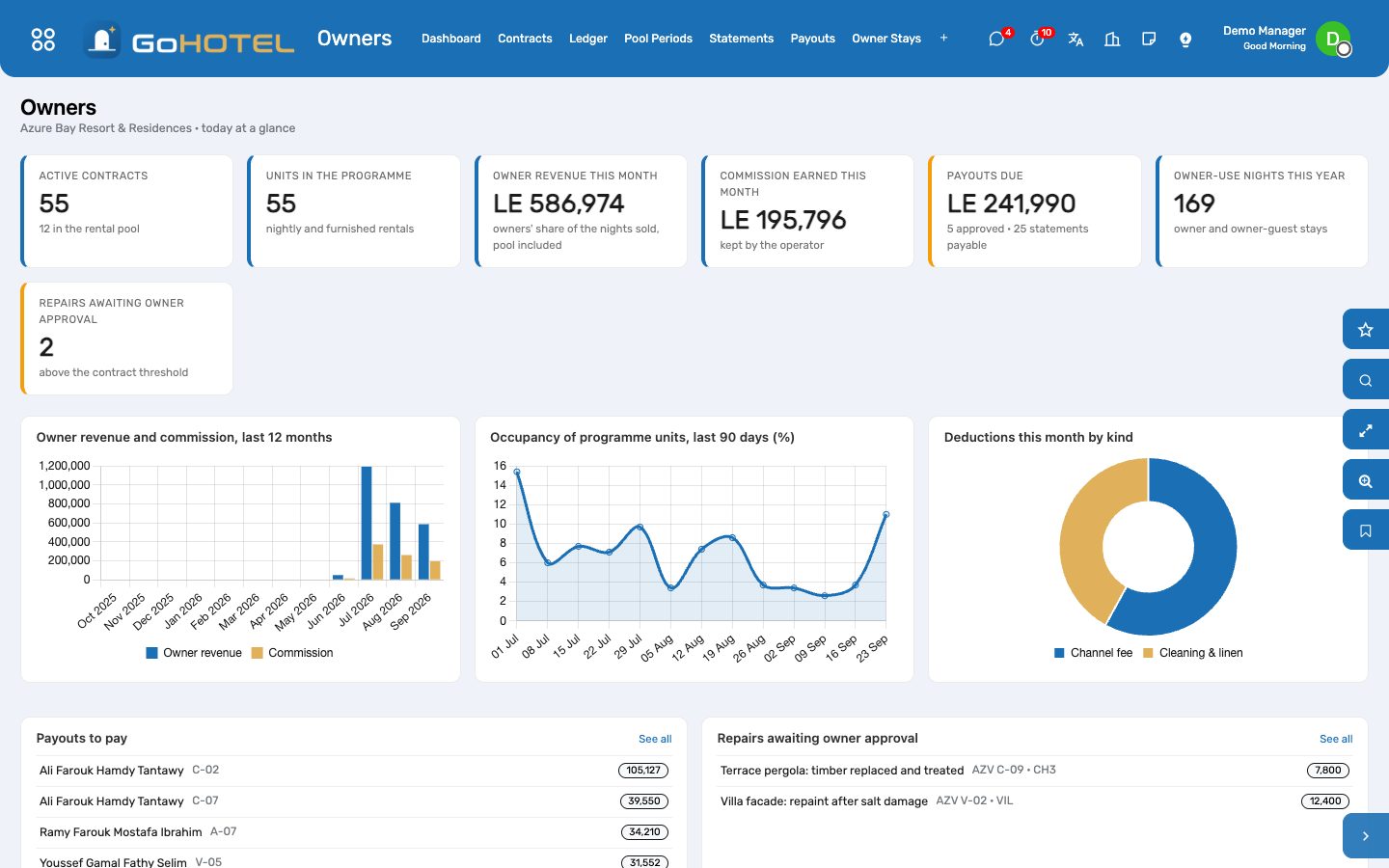Click the 34,210 payout amount badge
The height and width of the screenshot is (868, 1389).
point(644,832)
